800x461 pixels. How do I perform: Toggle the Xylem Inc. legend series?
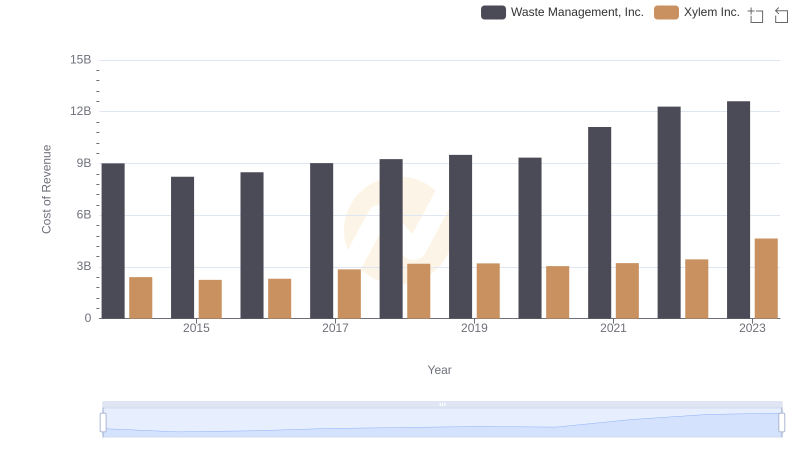(x=697, y=12)
